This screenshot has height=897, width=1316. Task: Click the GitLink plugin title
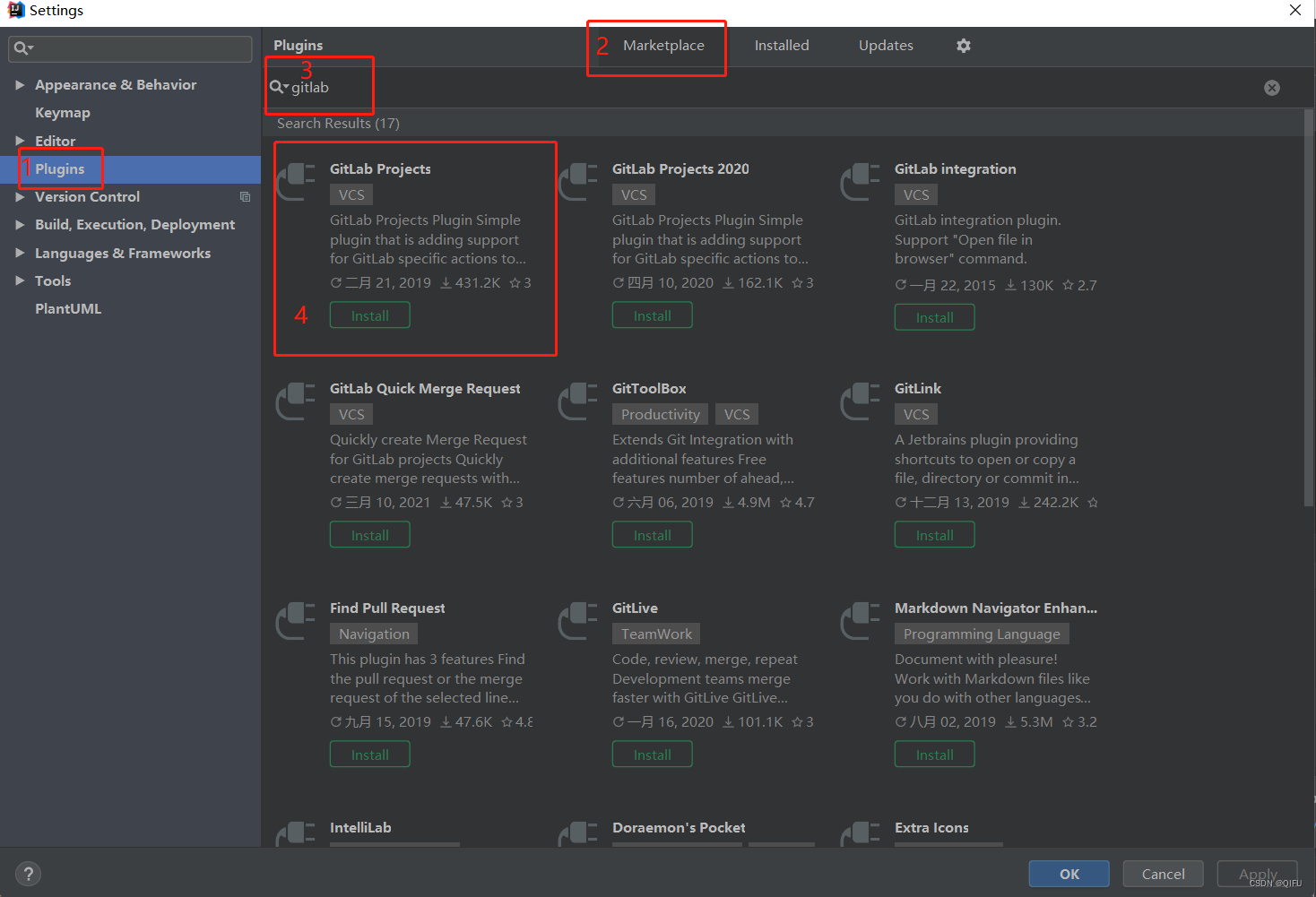pyautogui.click(x=918, y=389)
